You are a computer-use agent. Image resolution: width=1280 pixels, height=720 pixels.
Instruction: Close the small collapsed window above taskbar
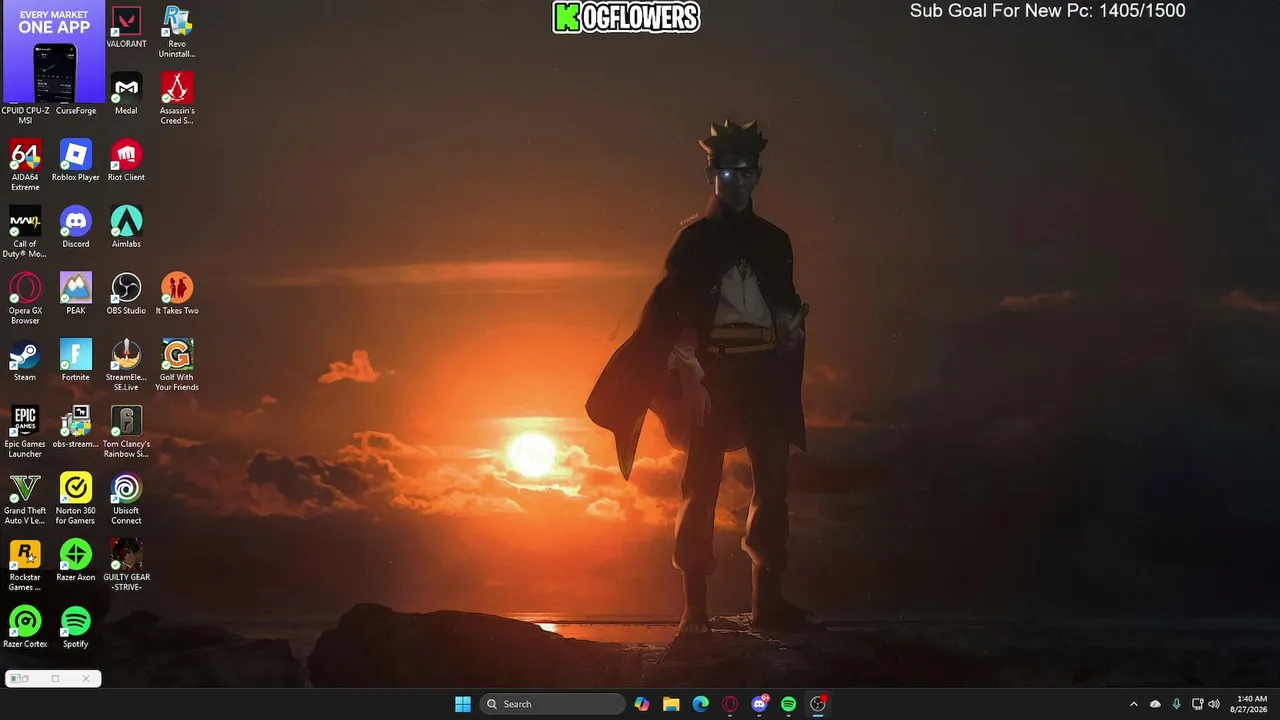click(86, 679)
